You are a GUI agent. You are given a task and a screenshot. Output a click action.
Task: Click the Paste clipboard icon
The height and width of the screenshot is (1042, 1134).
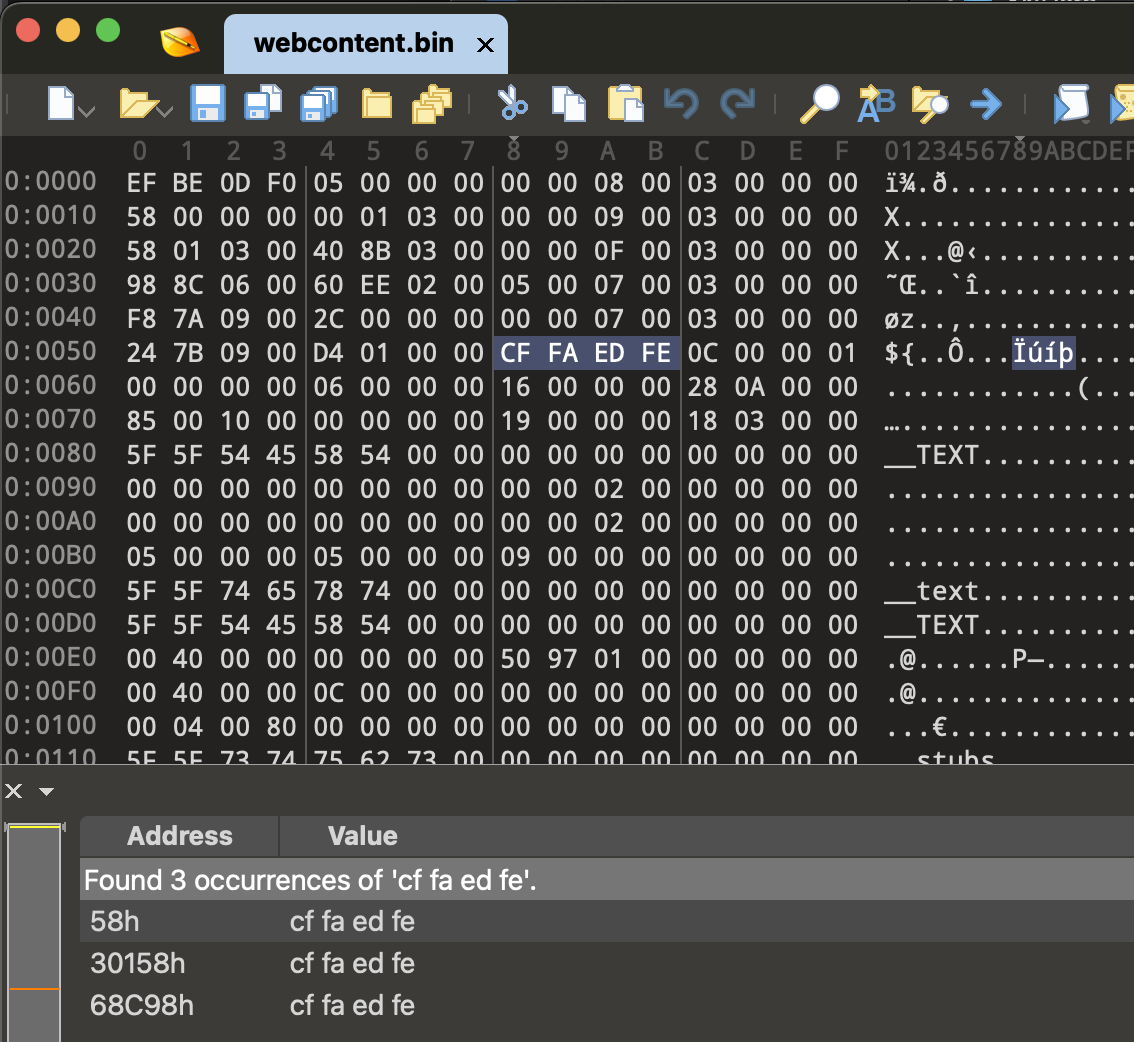tap(626, 103)
